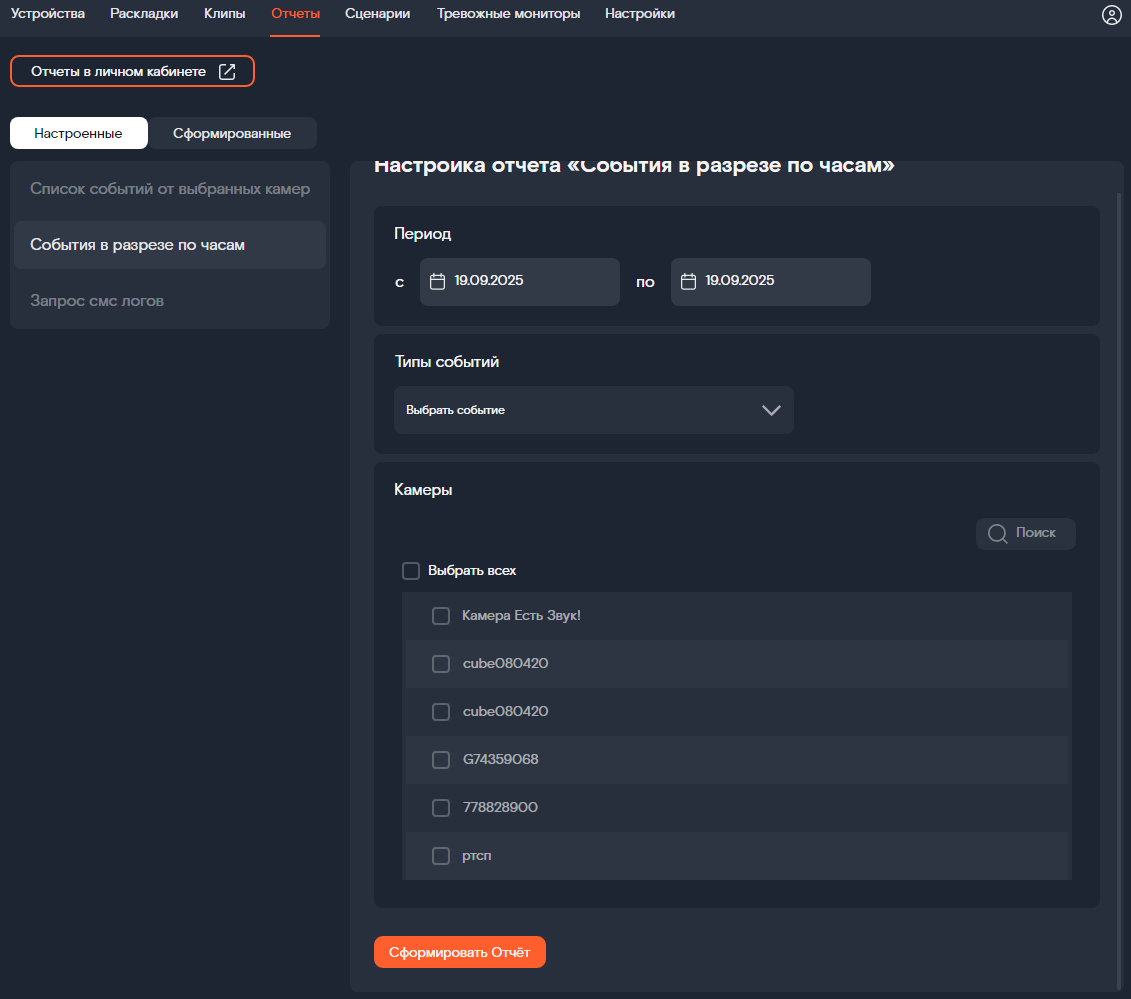
Task: Click the Сформировать Отчёт button
Action: tap(459, 952)
